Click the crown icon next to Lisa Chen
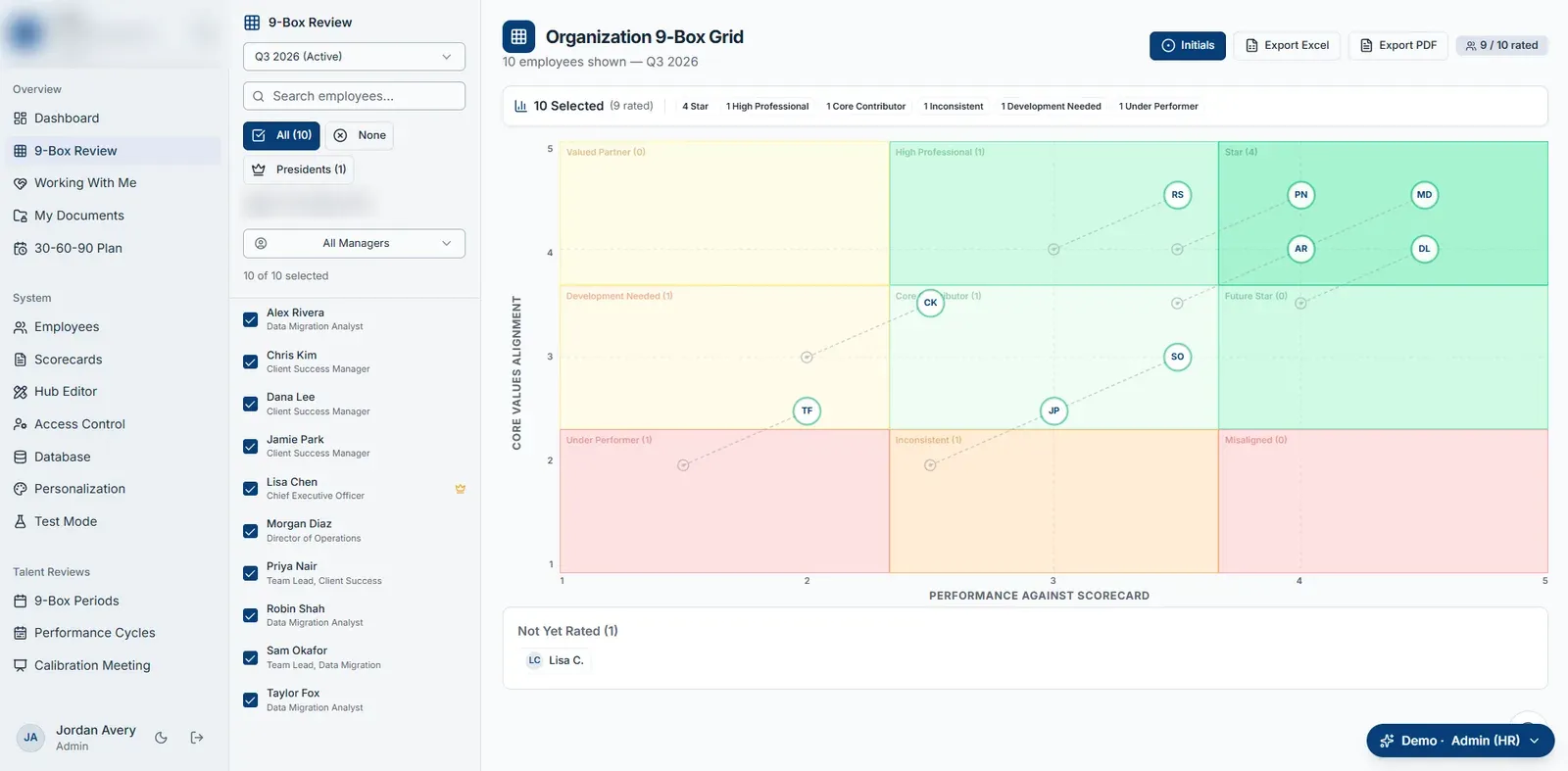 [460, 489]
